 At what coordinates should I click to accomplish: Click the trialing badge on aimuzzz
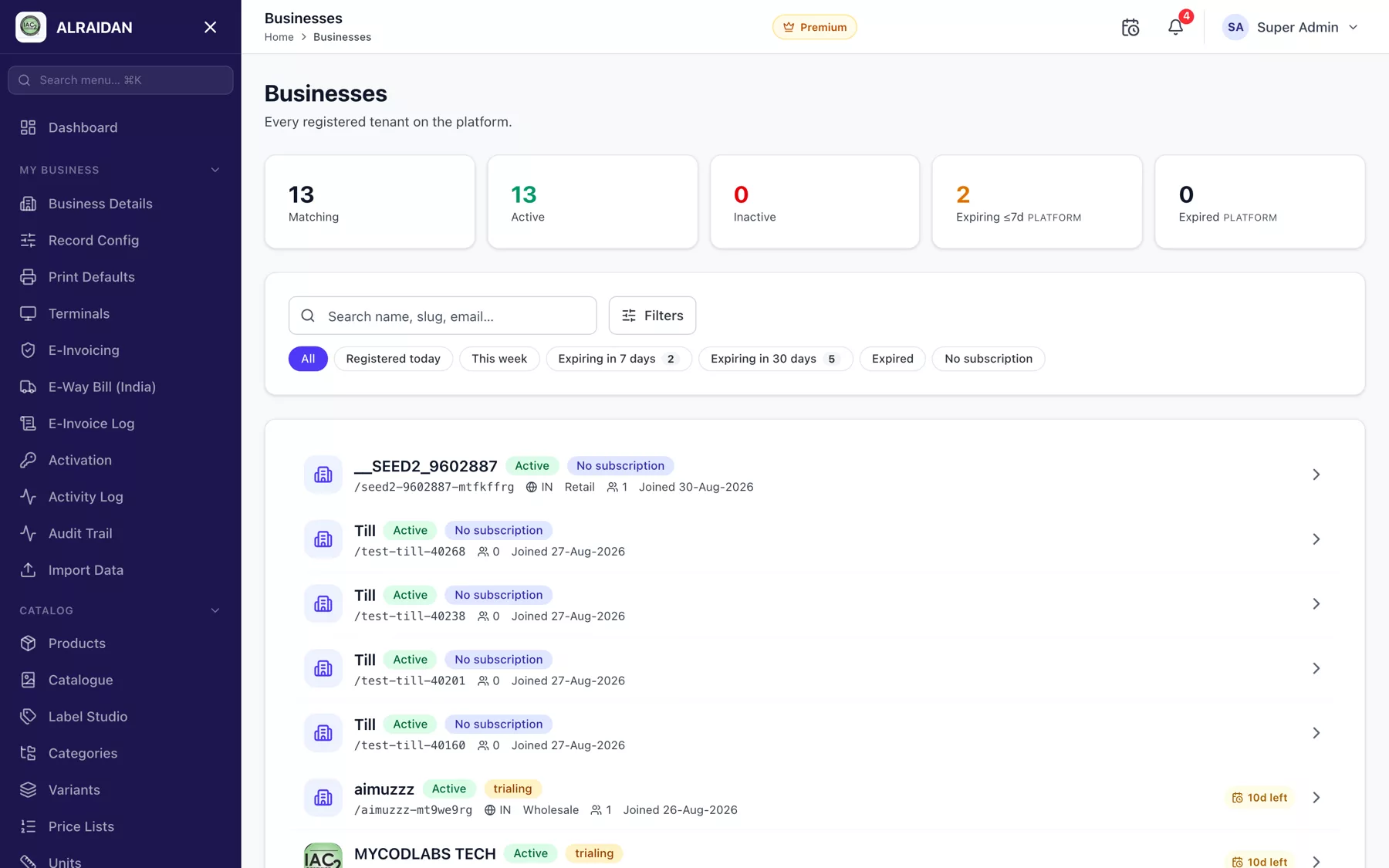point(512,789)
